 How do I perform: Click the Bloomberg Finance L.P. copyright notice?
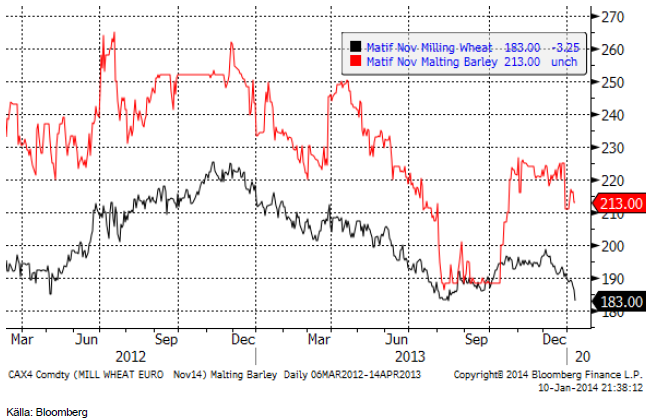(544, 373)
